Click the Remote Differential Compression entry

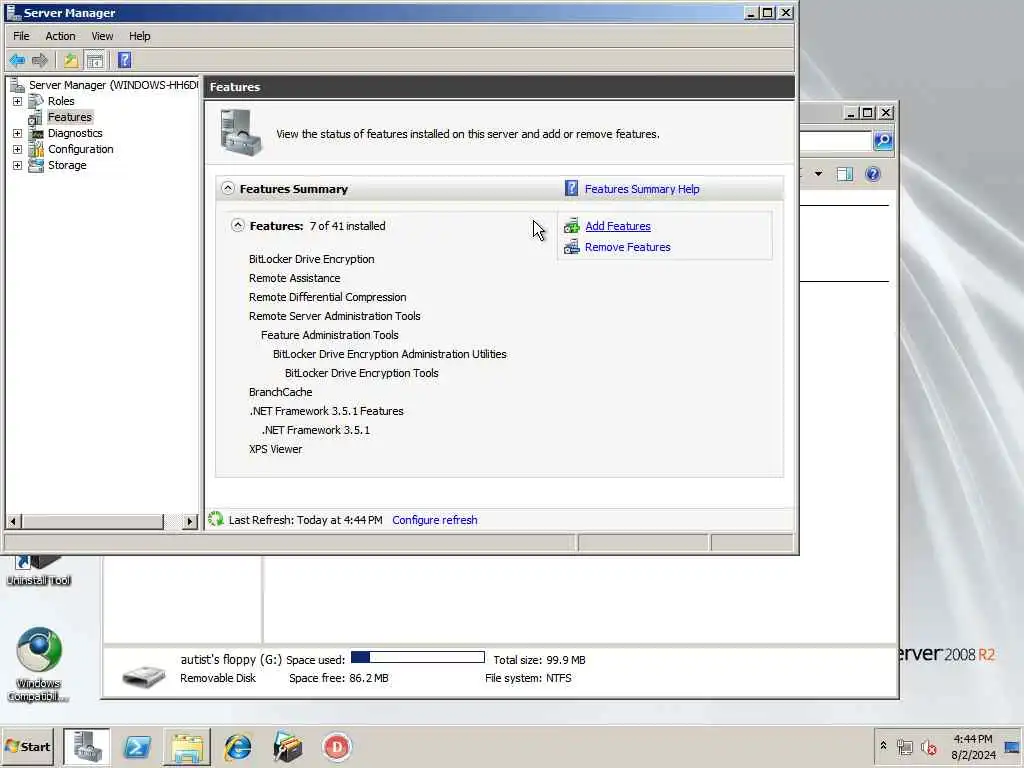[328, 297]
